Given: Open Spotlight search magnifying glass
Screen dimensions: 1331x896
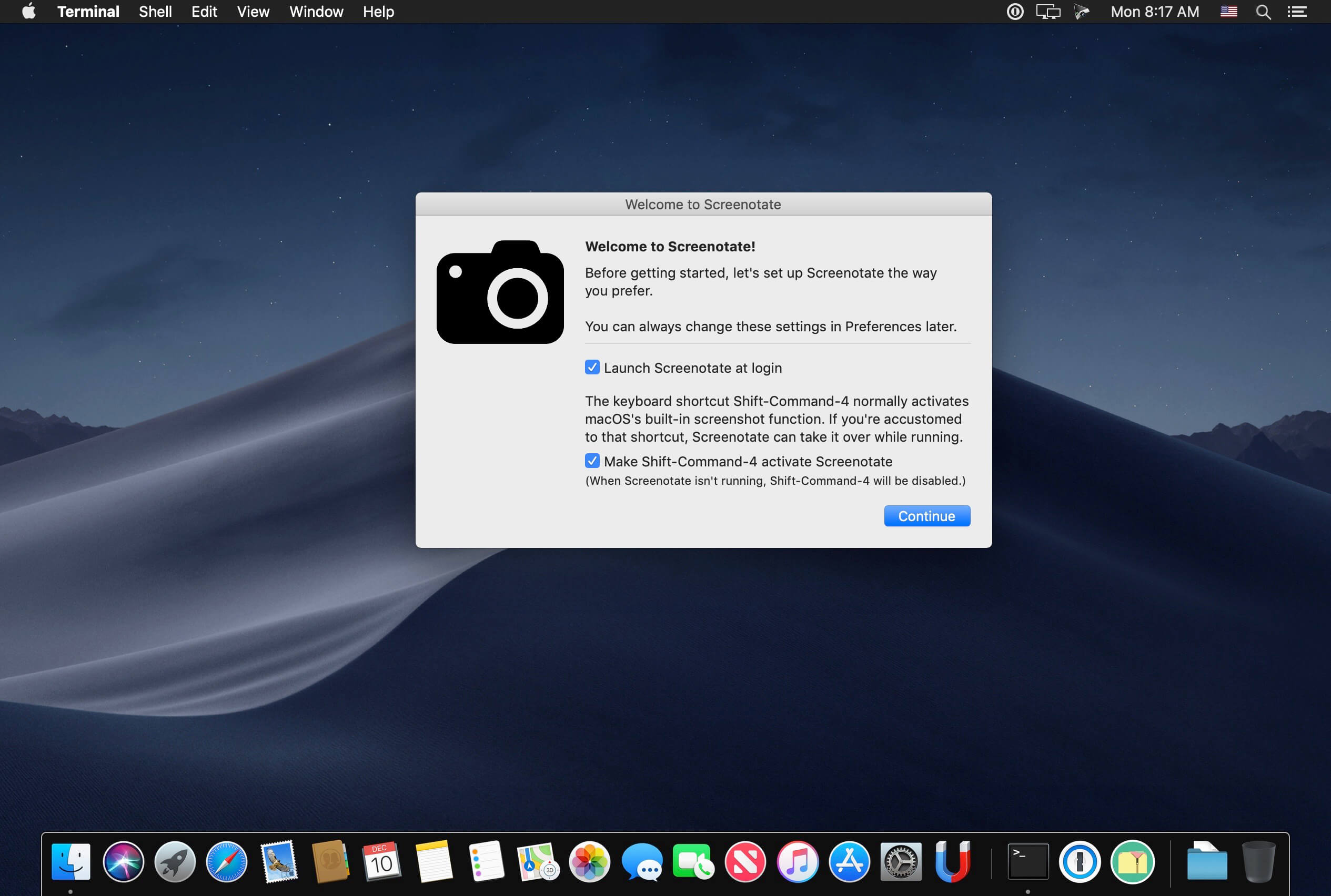Looking at the screenshot, I should (x=1263, y=12).
